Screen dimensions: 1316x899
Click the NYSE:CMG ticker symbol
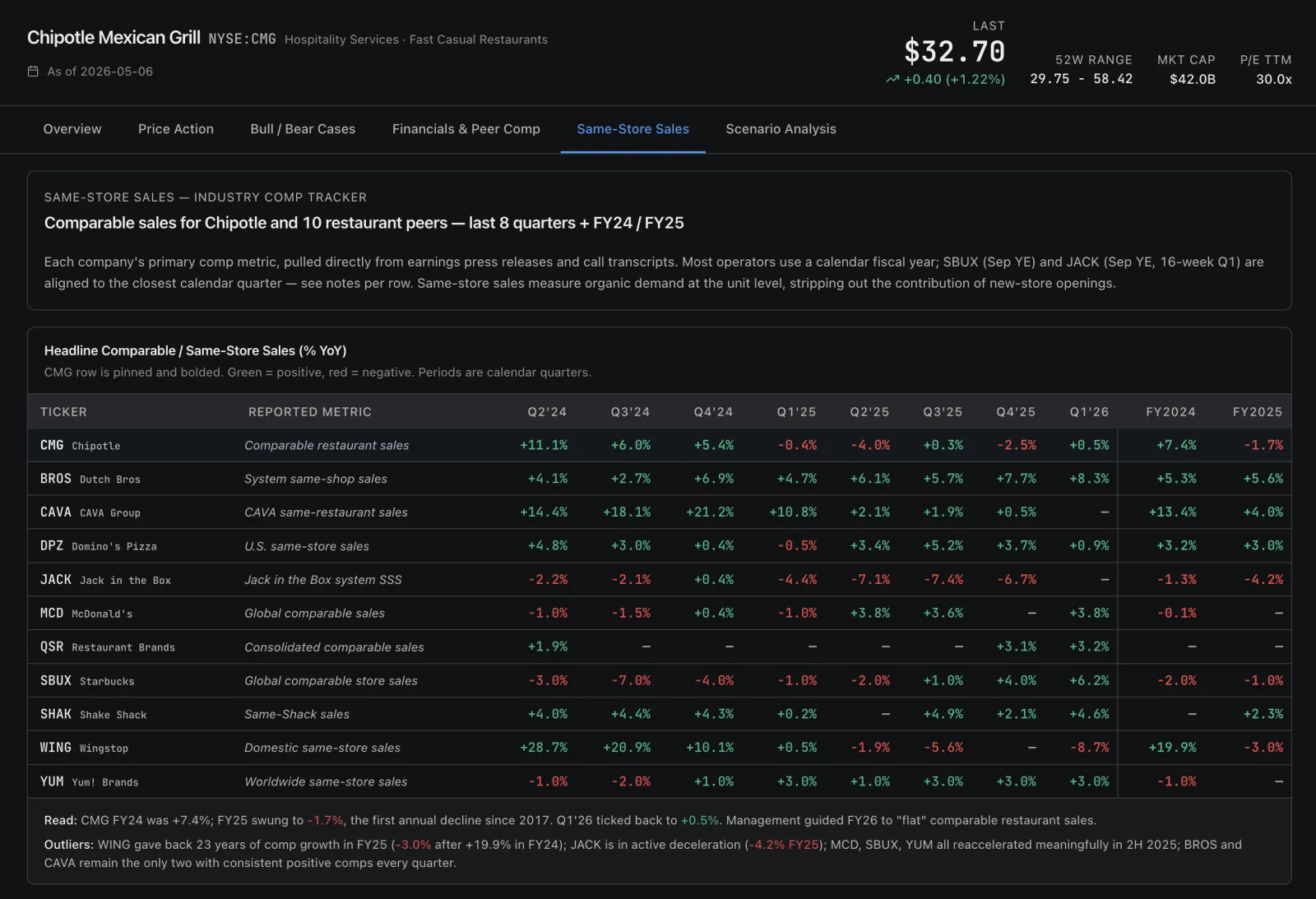[242, 39]
